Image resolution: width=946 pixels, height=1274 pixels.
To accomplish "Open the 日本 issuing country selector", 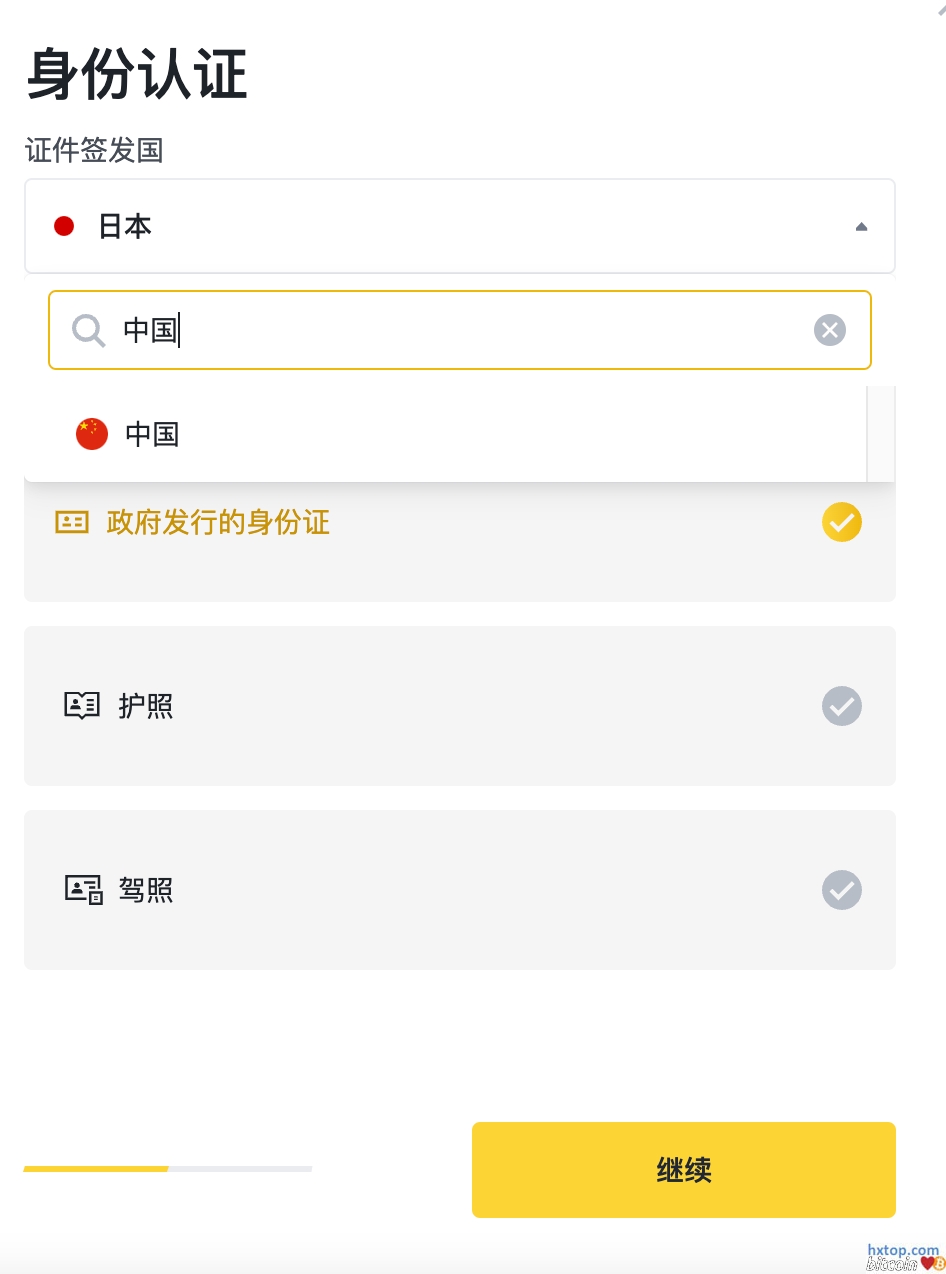I will coord(459,226).
